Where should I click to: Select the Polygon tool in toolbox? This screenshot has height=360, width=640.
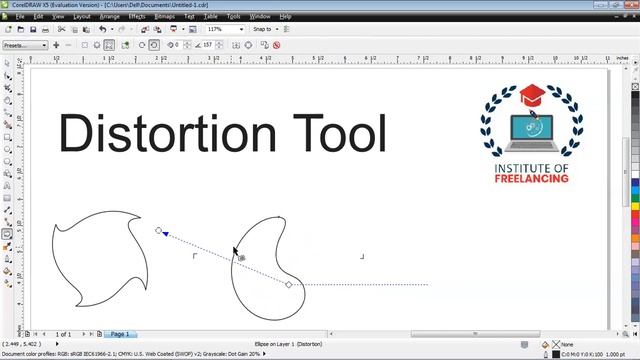(x=7, y=162)
